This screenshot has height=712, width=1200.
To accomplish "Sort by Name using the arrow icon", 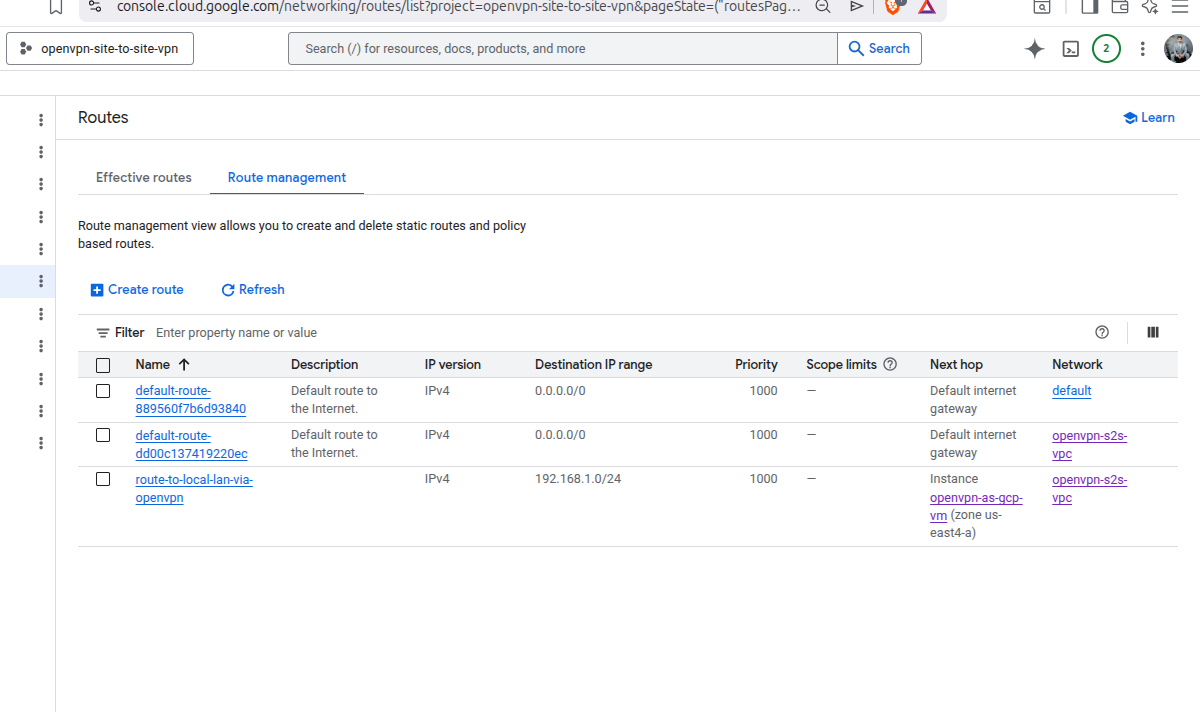I will click(184, 365).
